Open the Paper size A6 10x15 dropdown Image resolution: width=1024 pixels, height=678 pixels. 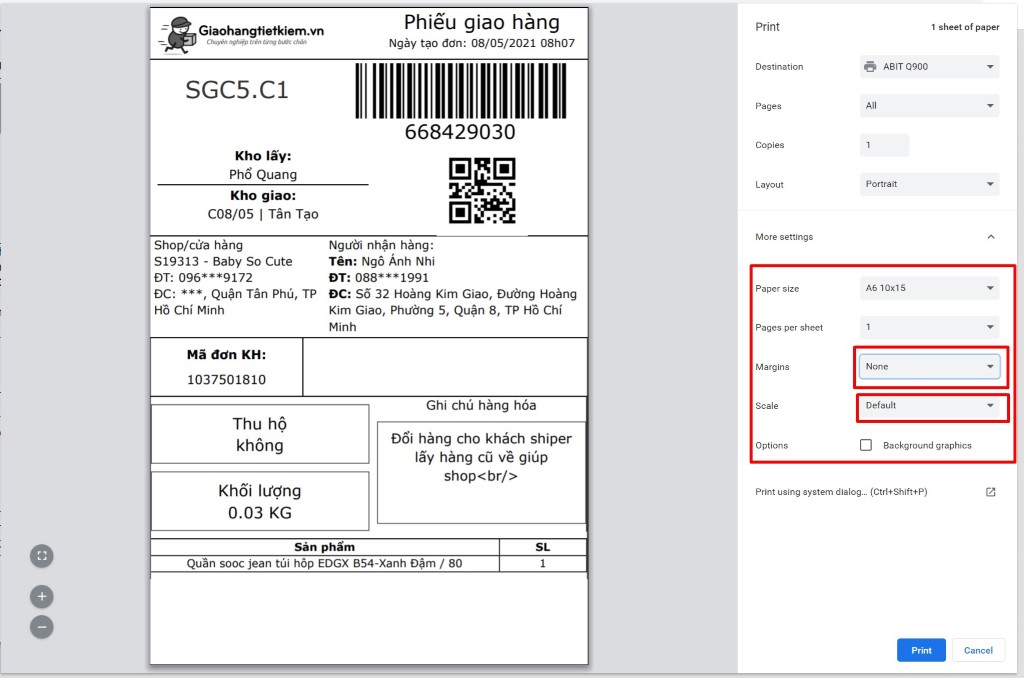coord(929,288)
